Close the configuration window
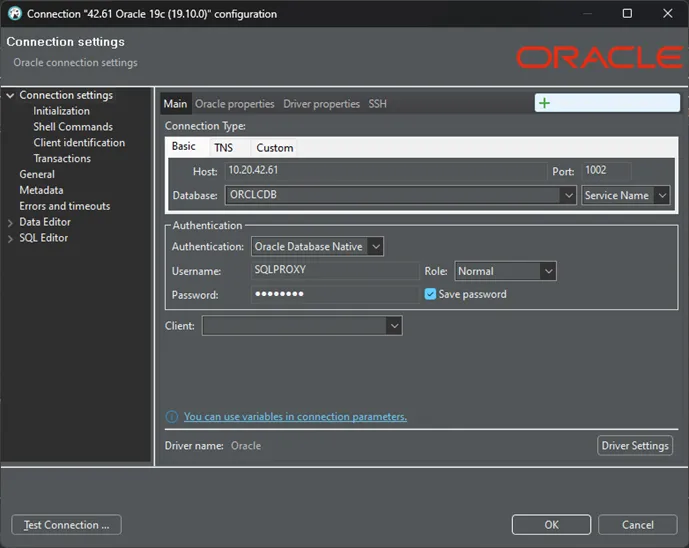Image resolution: width=689 pixels, height=548 pixels. (667, 14)
